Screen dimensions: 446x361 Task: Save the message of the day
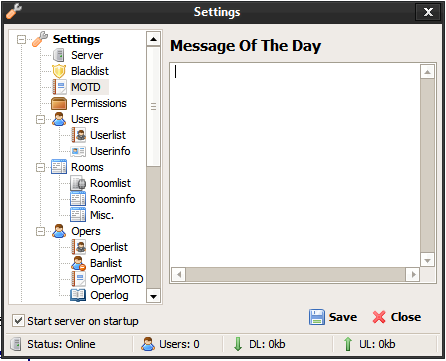[333, 317]
